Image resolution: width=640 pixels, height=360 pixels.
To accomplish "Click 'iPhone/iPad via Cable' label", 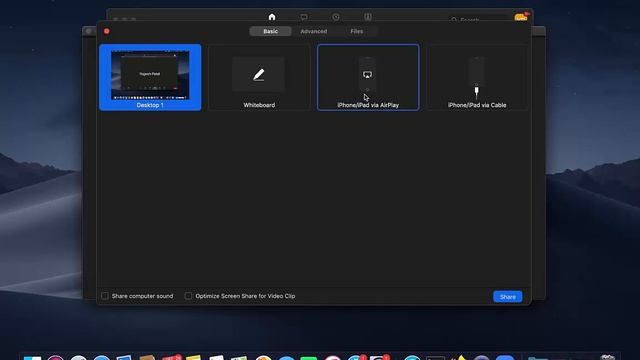I will tap(477, 105).
